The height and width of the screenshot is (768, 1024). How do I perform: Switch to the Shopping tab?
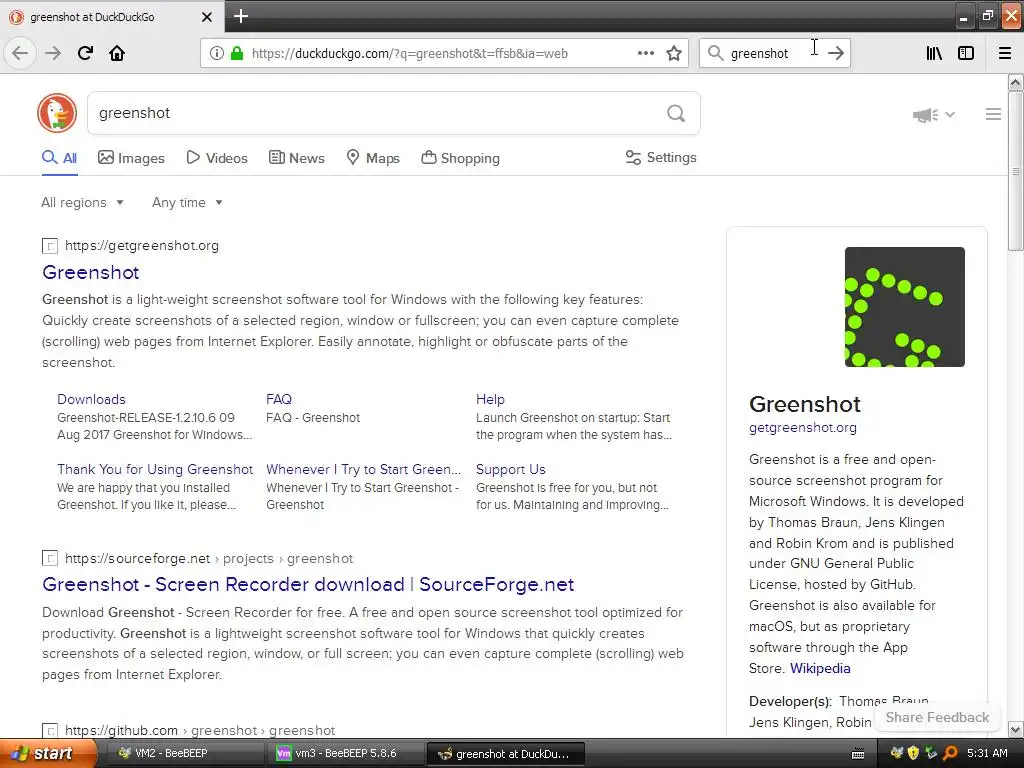tap(460, 158)
